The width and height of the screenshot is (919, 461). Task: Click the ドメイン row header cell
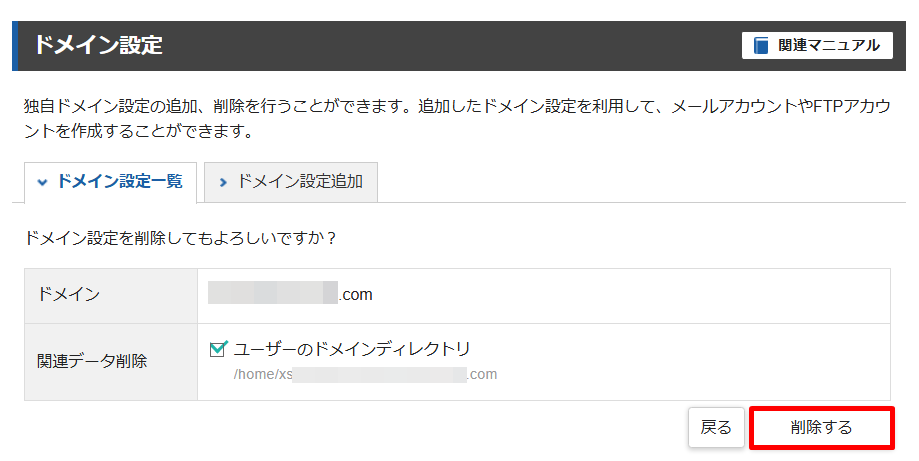click(x=110, y=295)
